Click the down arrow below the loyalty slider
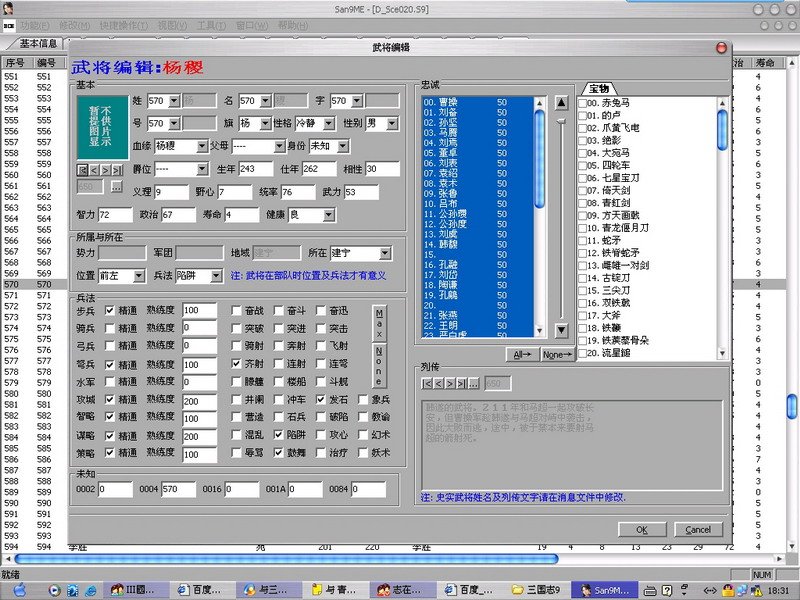 coord(561,330)
